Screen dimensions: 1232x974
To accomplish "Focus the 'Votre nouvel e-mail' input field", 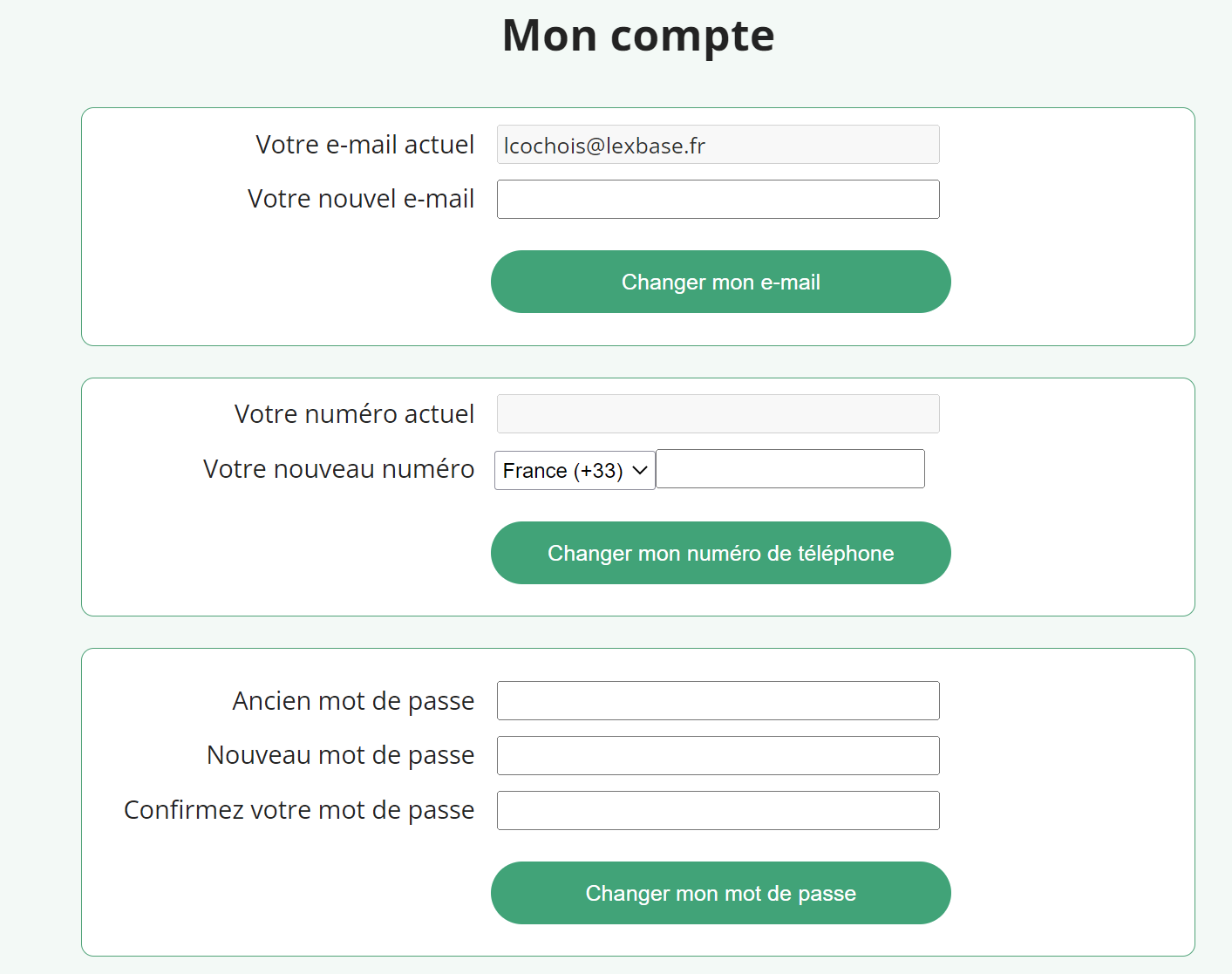I will tap(718, 200).
